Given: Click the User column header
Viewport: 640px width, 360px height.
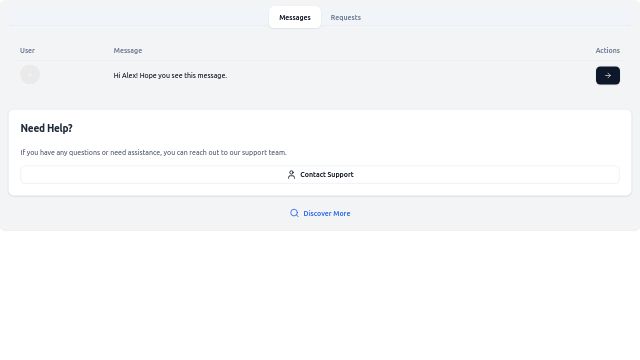Looking at the screenshot, I should coord(27,51).
